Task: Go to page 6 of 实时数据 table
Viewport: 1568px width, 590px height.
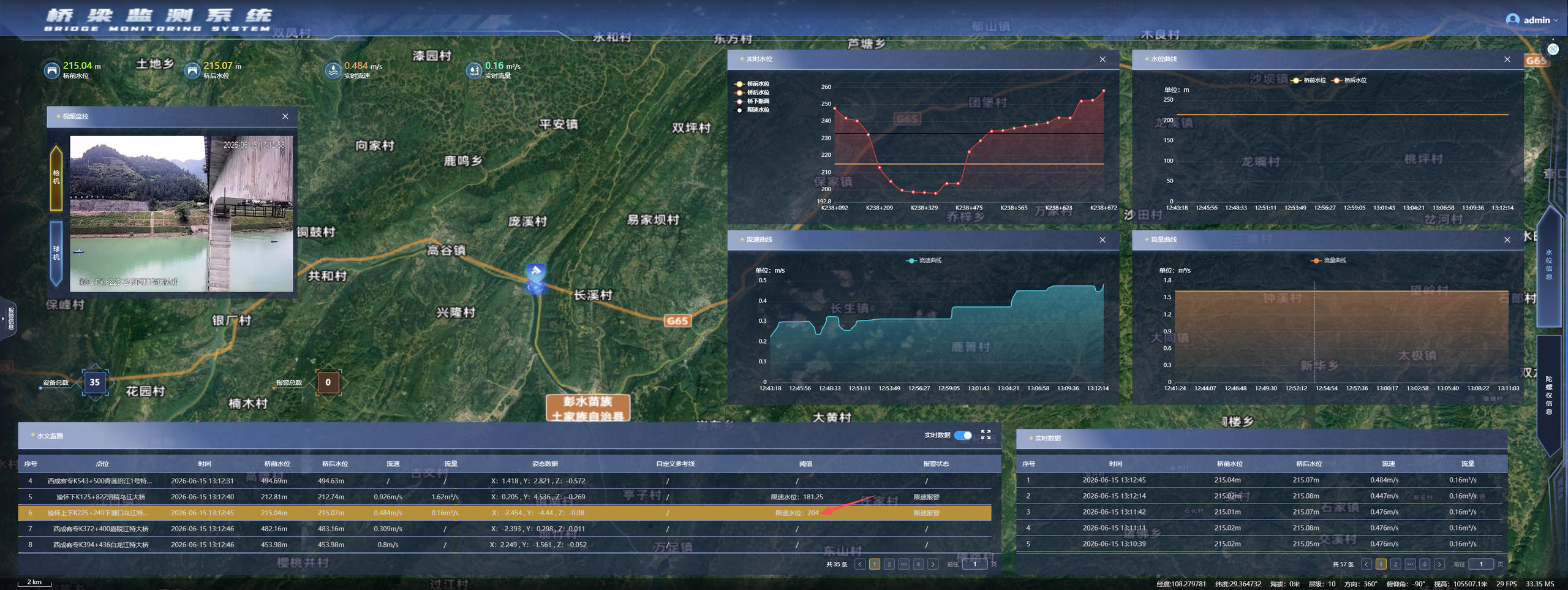Action: click(1425, 564)
